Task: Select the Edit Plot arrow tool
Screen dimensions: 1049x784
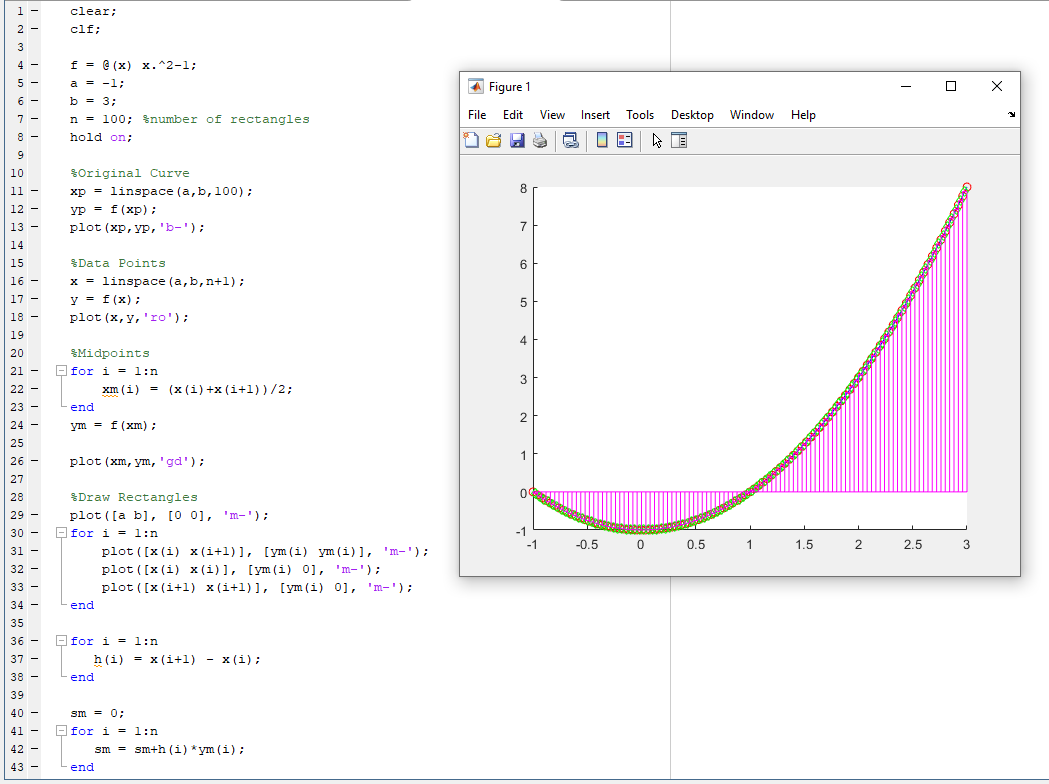Action: (x=657, y=140)
